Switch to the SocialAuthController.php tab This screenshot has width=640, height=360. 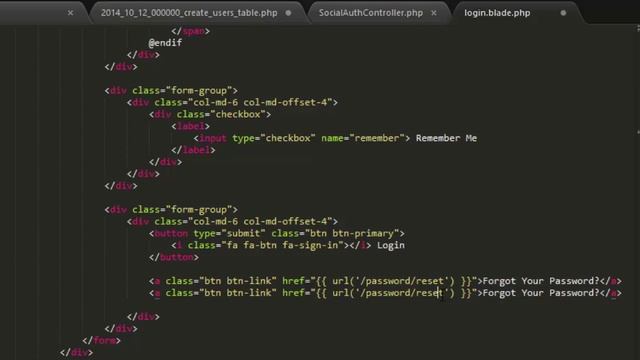[x=371, y=13]
